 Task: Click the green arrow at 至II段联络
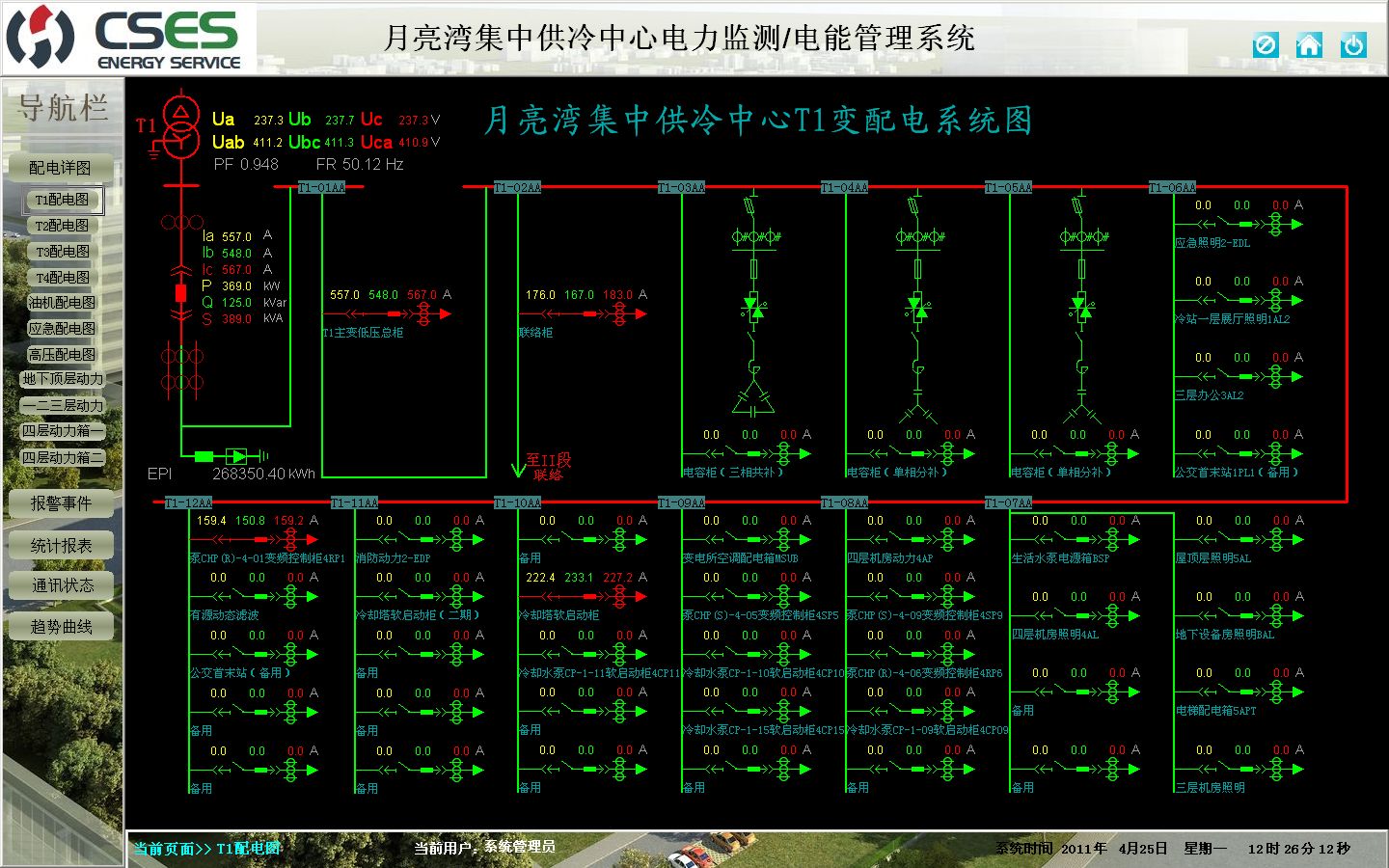pos(518,469)
